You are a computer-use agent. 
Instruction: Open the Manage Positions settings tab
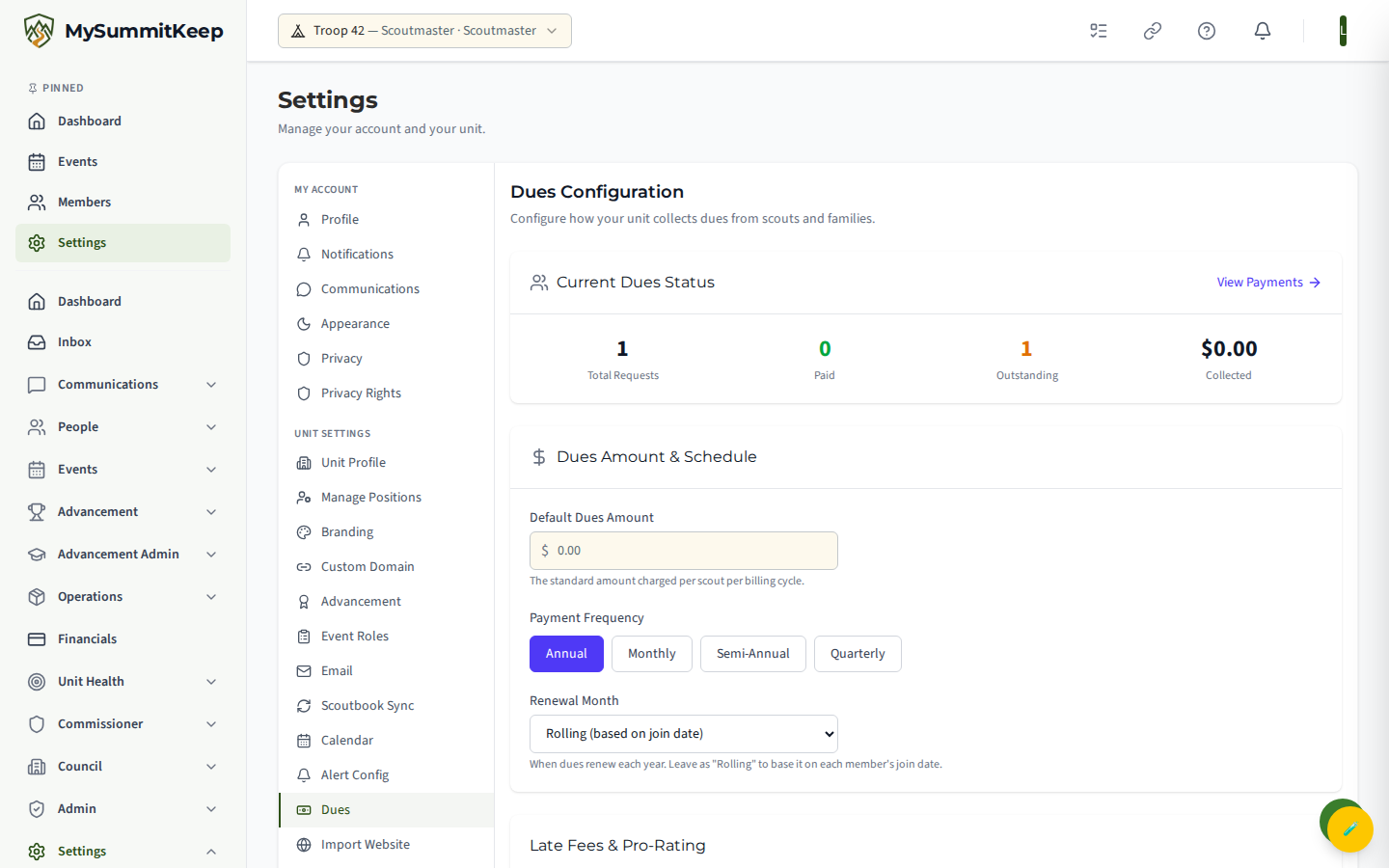(x=386, y=498)
